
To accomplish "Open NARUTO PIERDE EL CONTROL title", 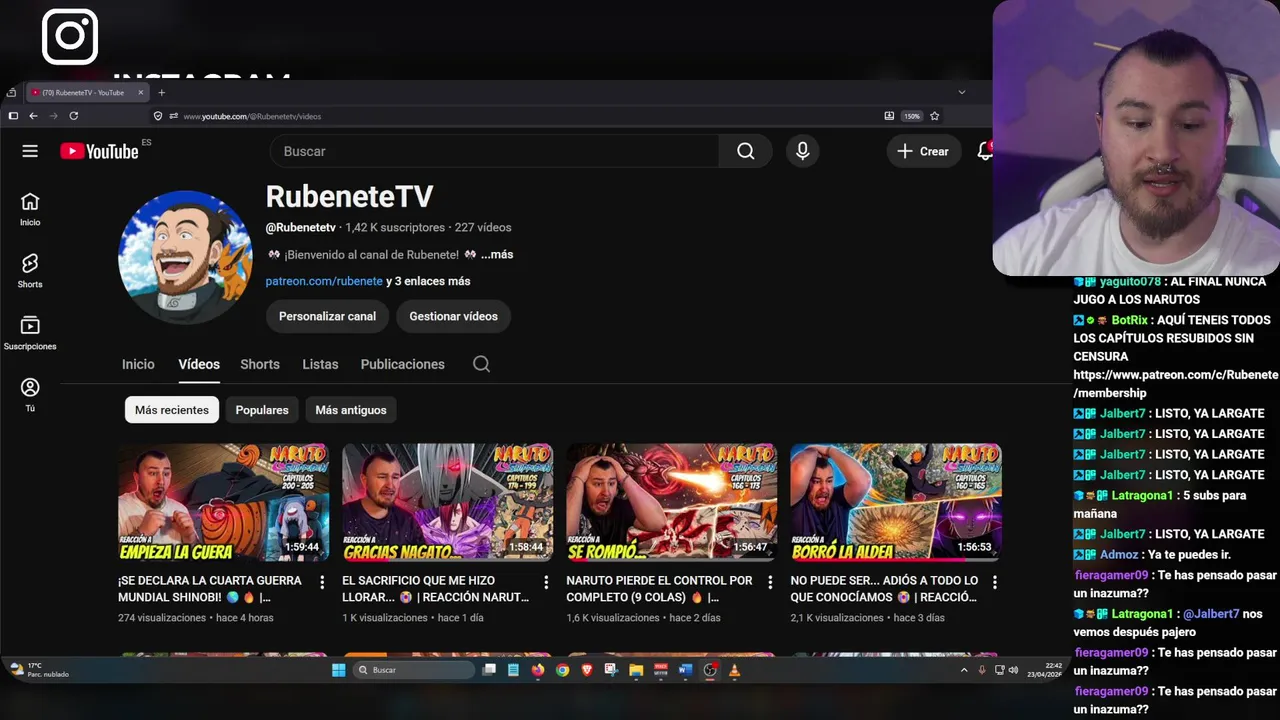I will pyautogui.click(x=659, y=589).
